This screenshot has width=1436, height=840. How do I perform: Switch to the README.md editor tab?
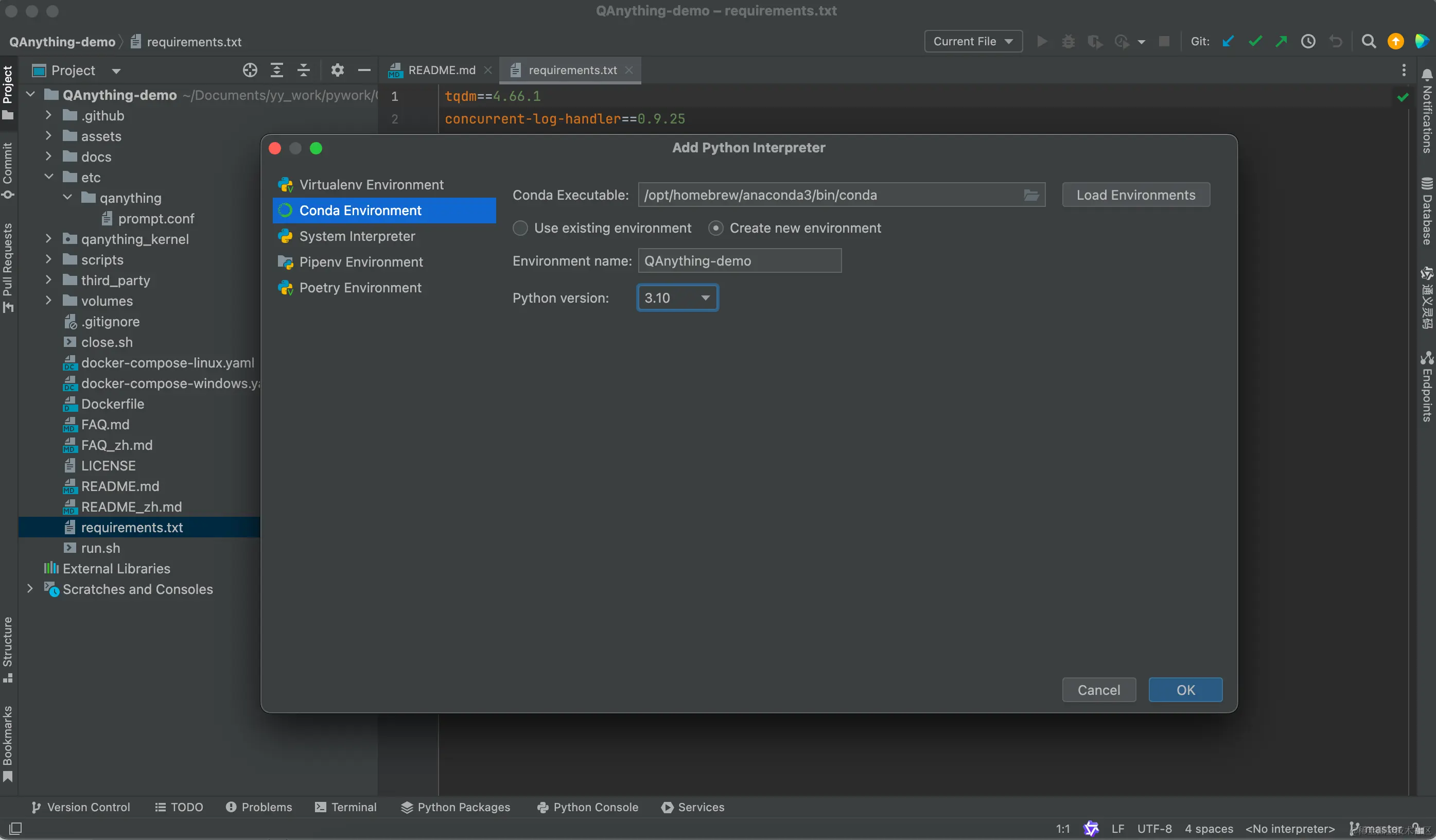click(x=441, y=70)
